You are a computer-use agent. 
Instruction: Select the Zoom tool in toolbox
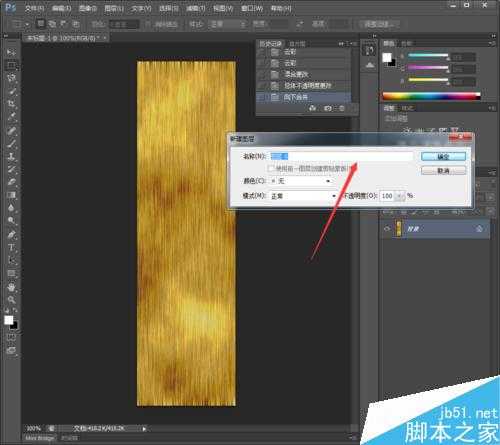click(11, 299)
